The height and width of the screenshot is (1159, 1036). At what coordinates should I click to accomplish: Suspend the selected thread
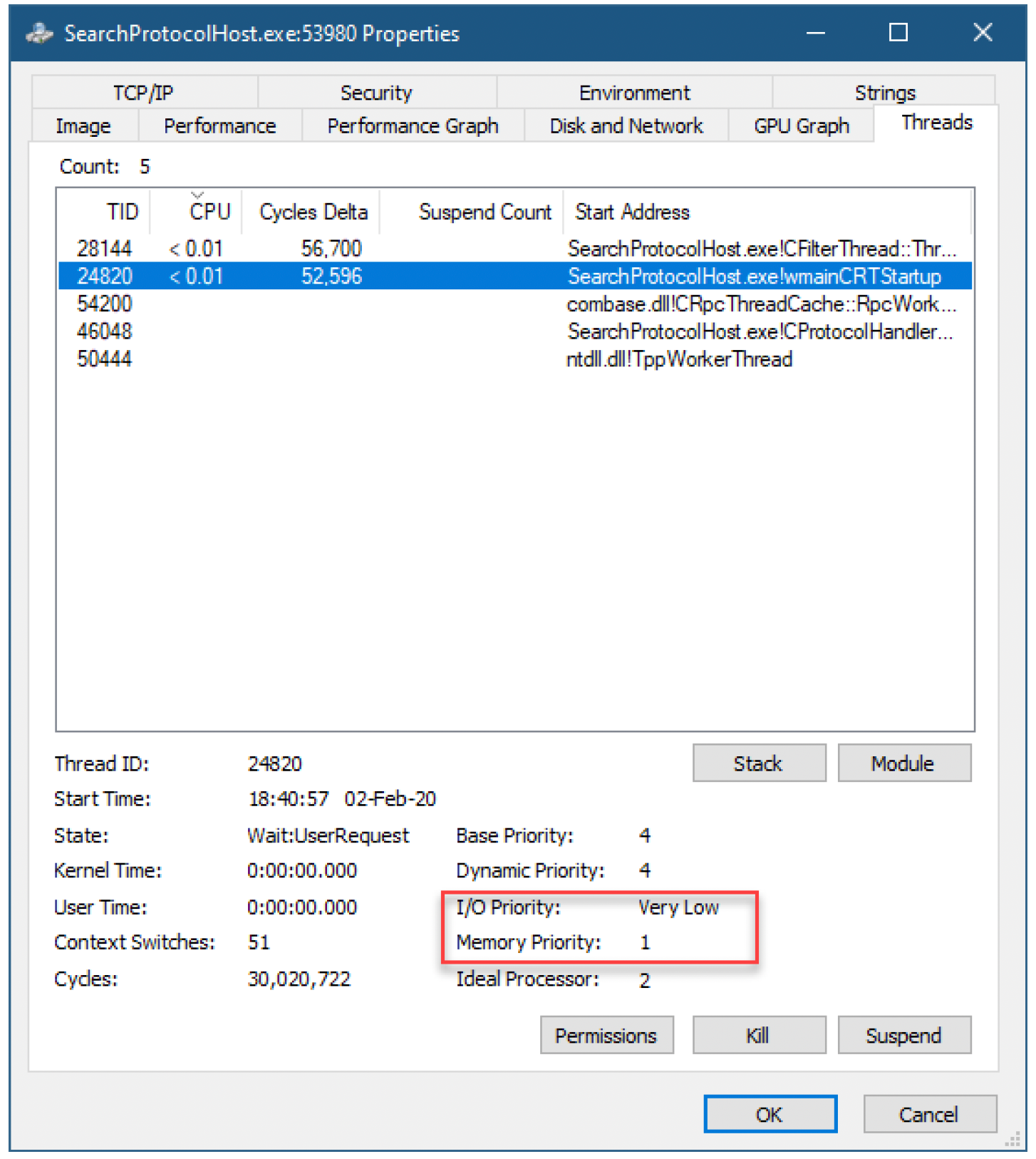(x=903, y=1036)
